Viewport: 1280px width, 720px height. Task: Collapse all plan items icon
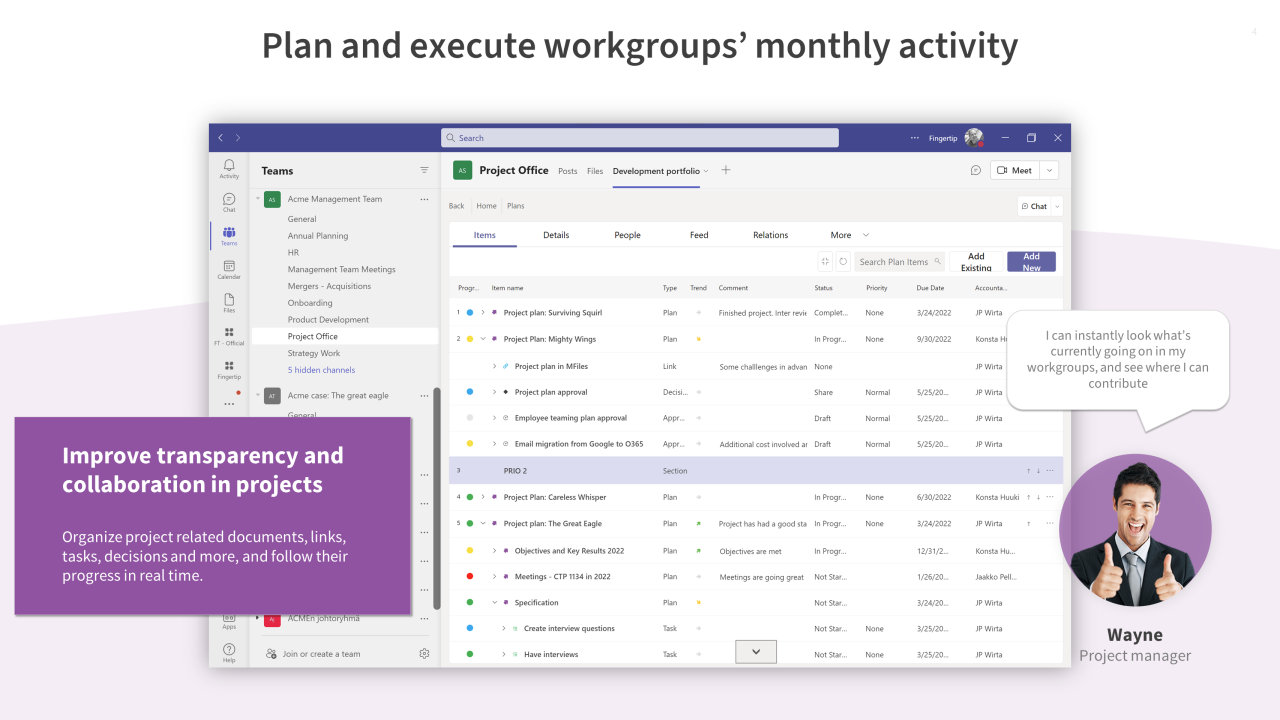coord(825,262)
